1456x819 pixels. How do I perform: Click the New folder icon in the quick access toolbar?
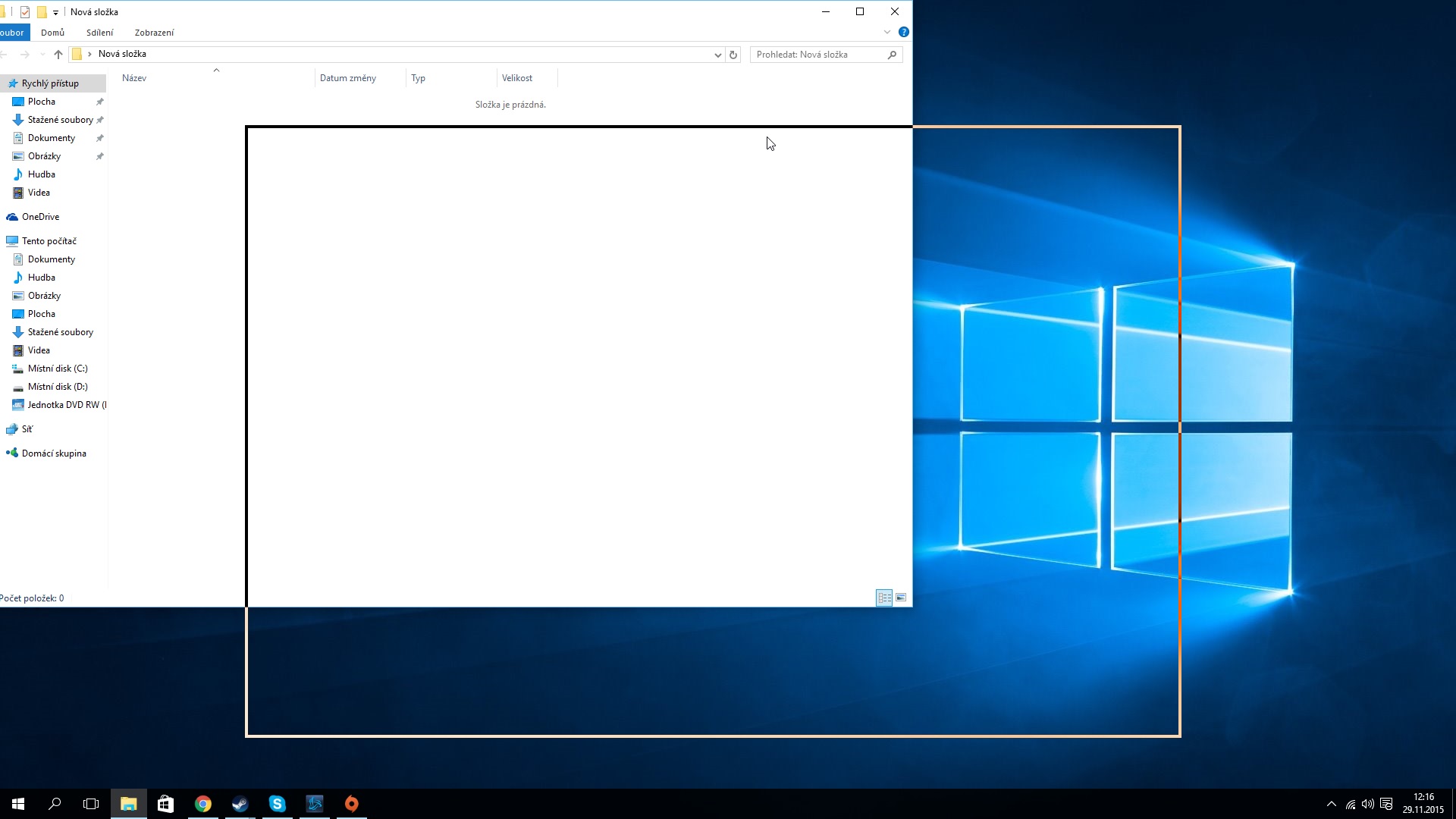pyautogui.click(x=42, y=12)
